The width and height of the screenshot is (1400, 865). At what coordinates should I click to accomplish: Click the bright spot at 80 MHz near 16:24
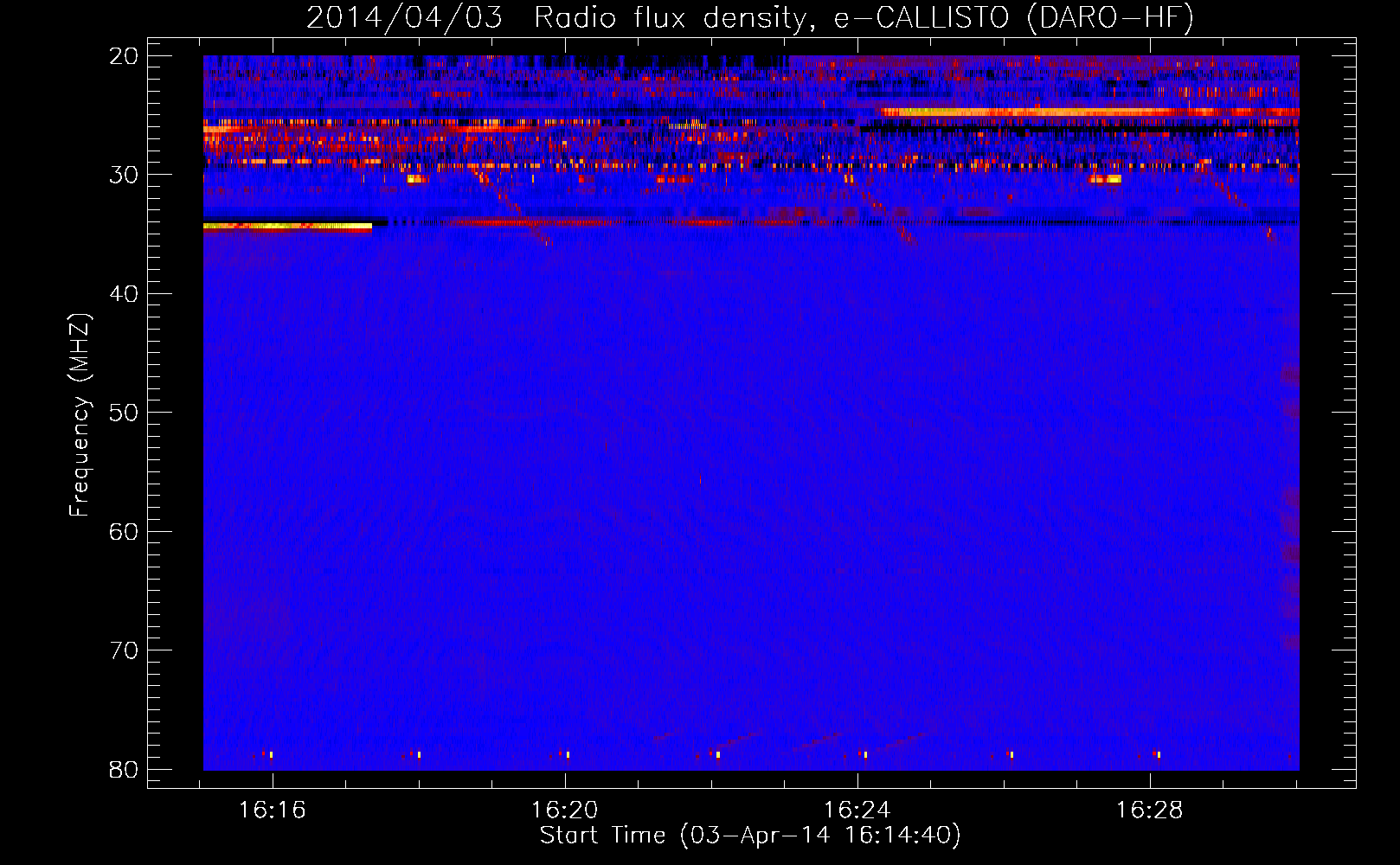(864, 754)
